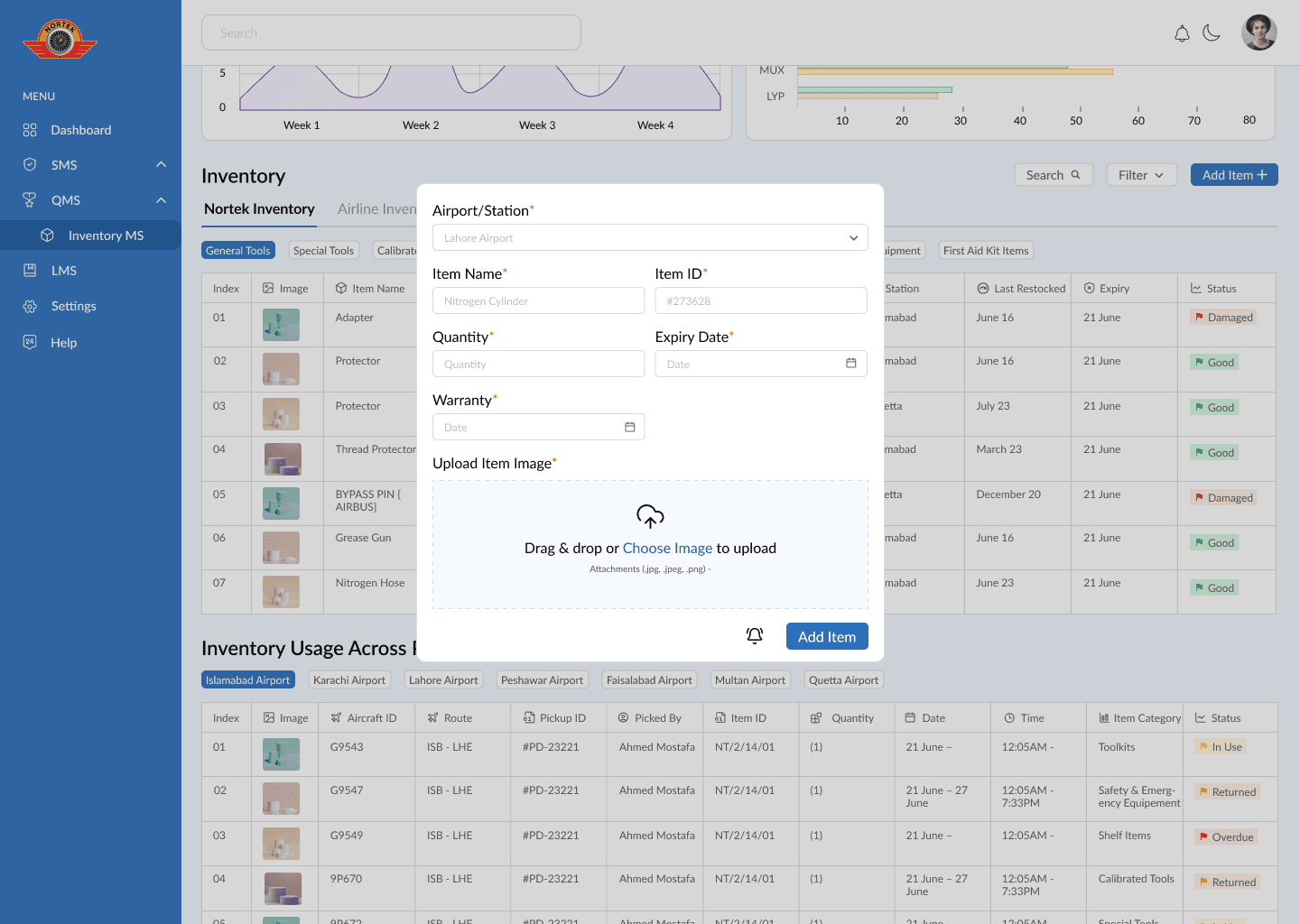Click the Time column header clock icon

[1009, 718]
